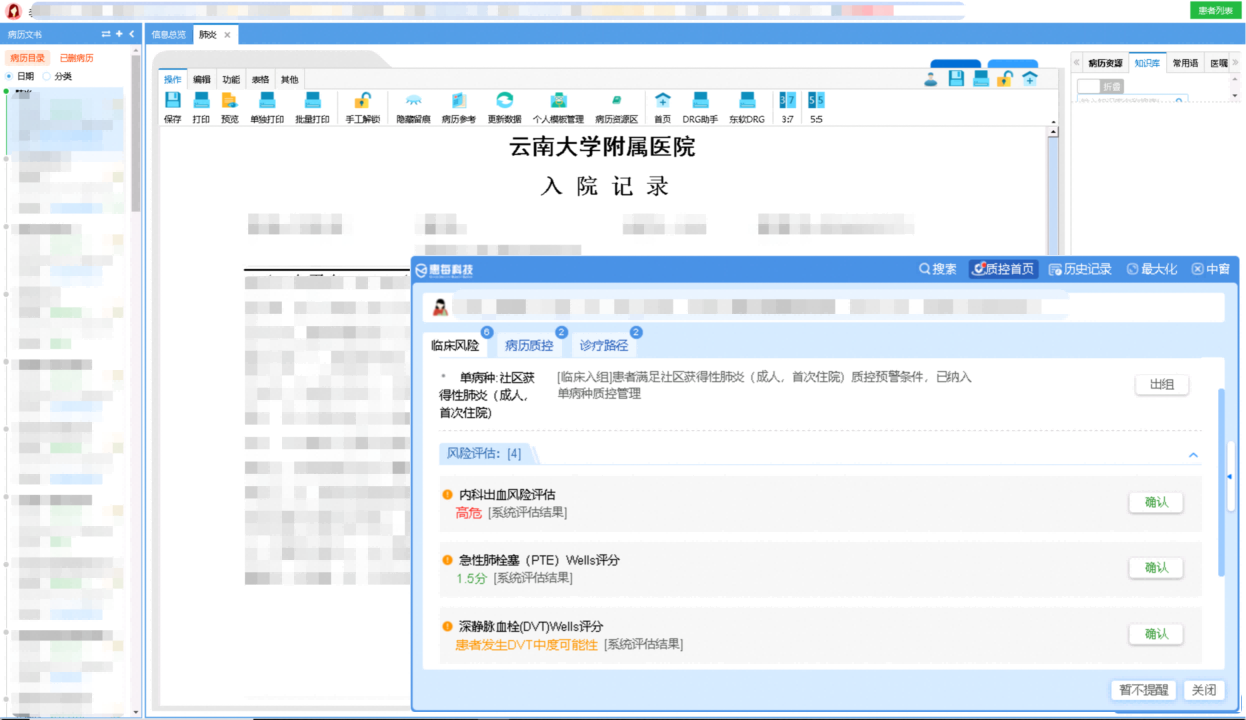Open the 信息总览 tab
Viewport: 1246px width, 720px height.
(x=168, y=34)
